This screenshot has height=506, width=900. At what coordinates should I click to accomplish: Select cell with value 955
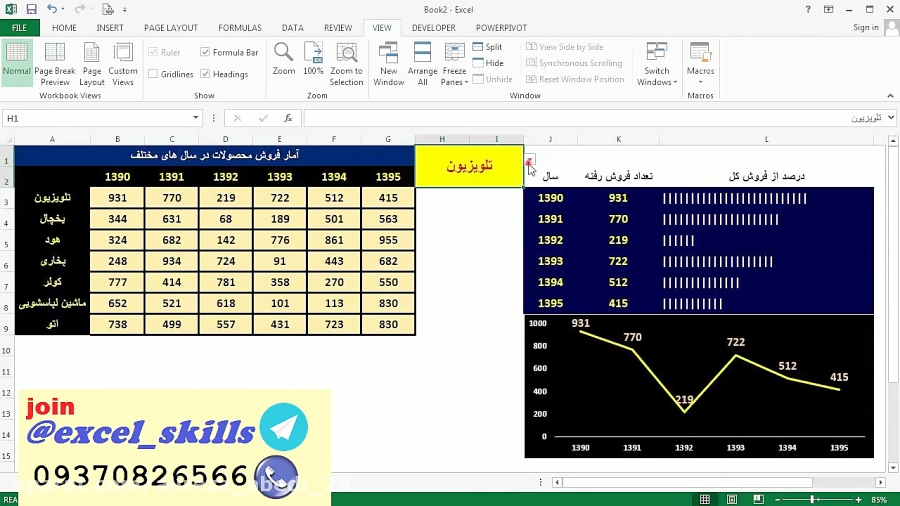point(388,240)
